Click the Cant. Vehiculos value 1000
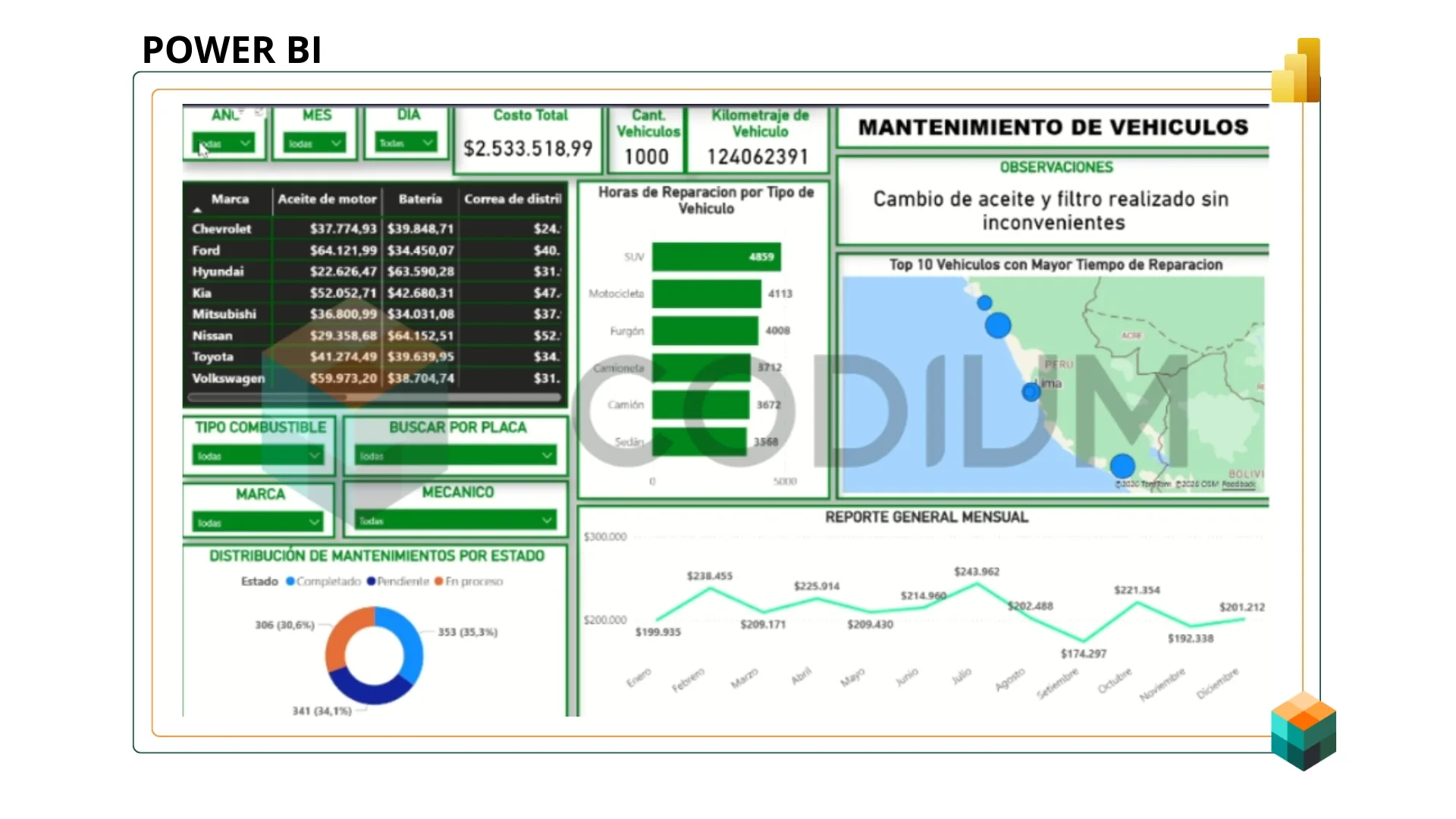 tap(646, 157)
